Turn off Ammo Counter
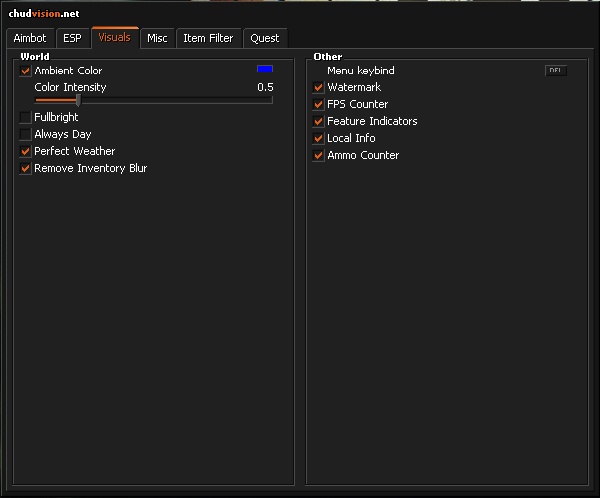 tap(318, 155)
